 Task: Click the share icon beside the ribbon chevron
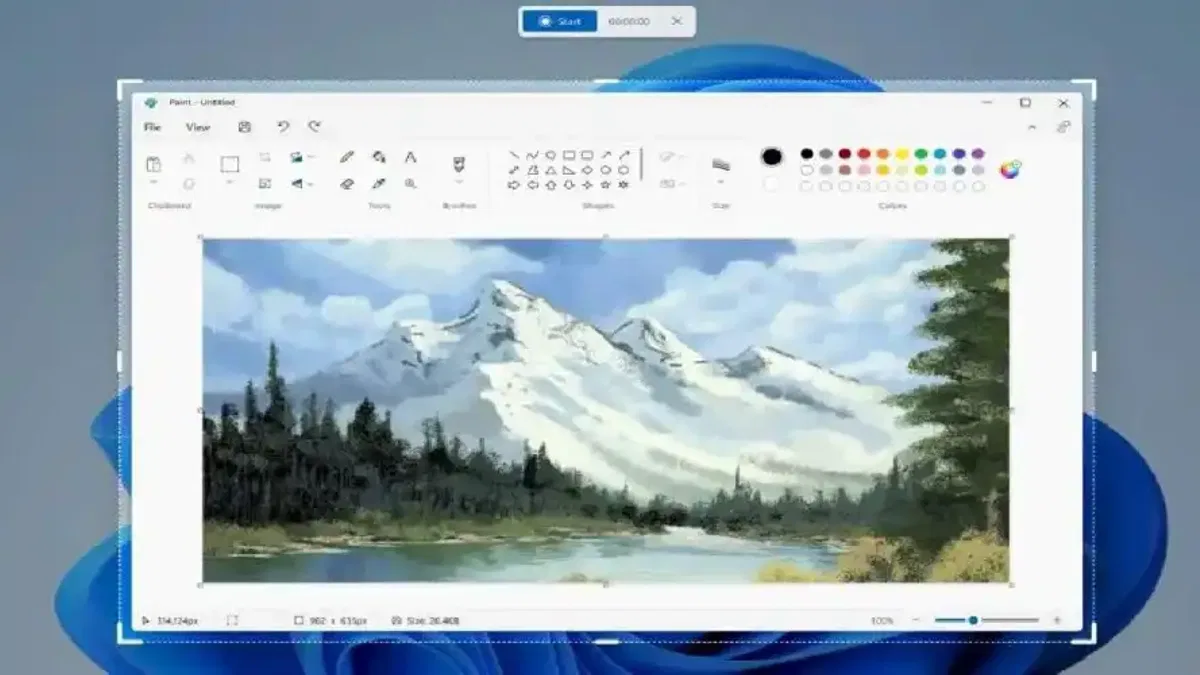coord(1063,127)
